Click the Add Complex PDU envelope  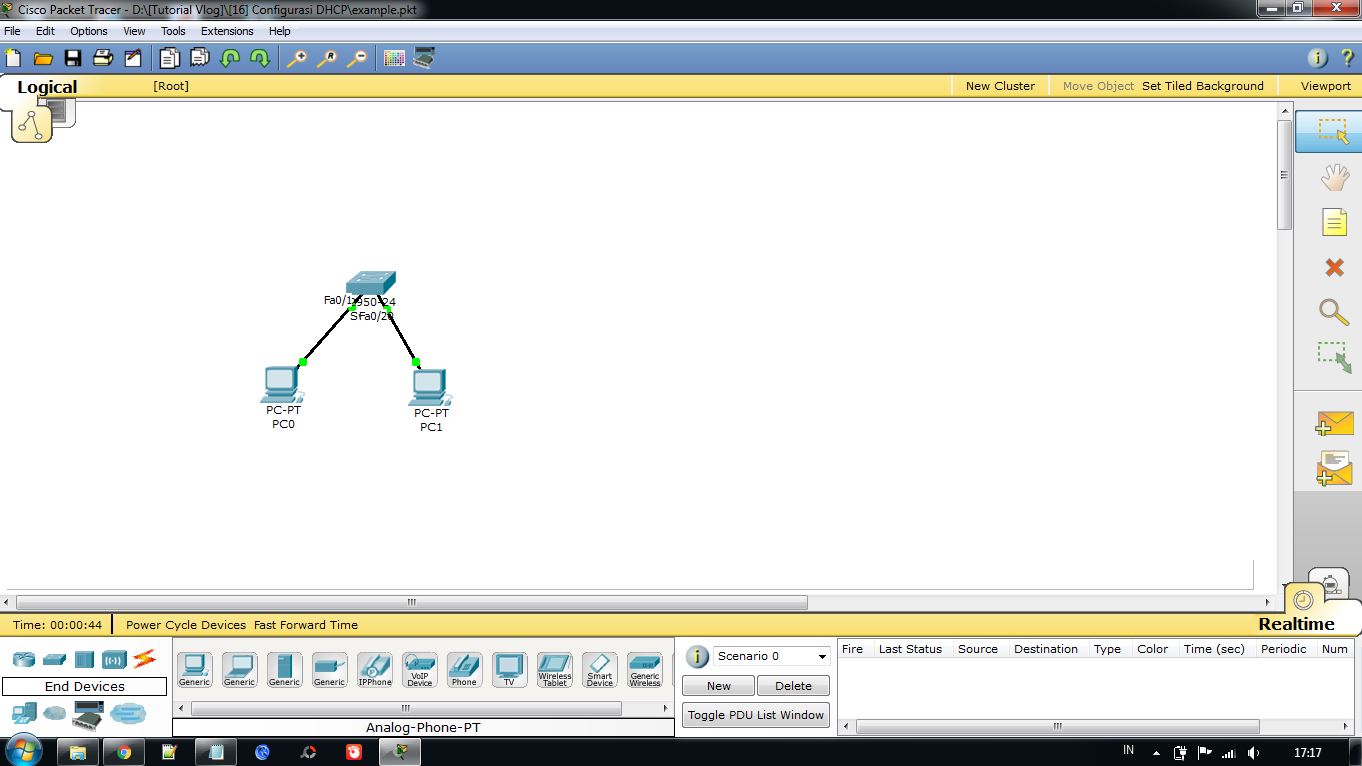point(1334,469)
